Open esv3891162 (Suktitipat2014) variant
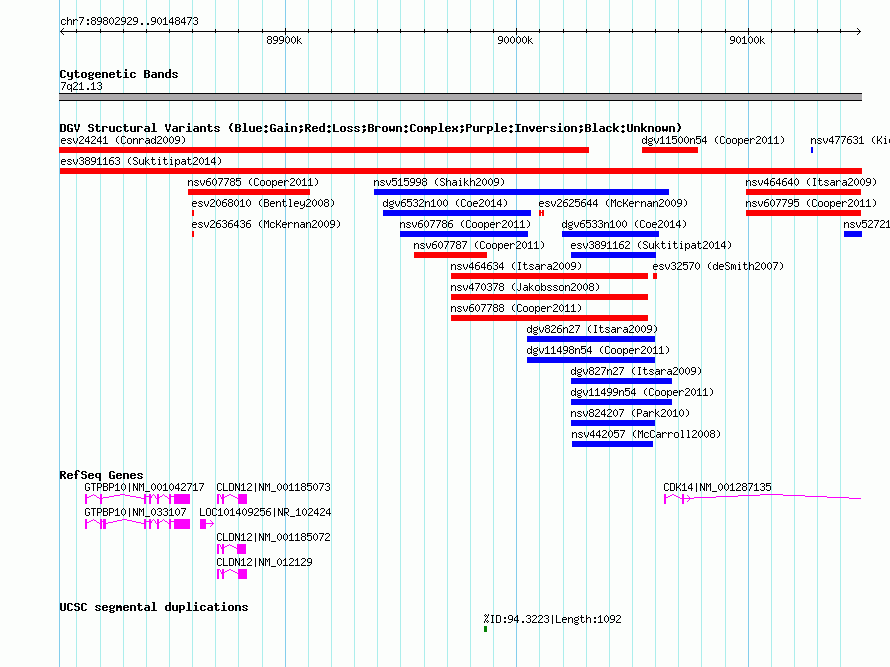Screen dimensions: 890x667 point(651,245)
